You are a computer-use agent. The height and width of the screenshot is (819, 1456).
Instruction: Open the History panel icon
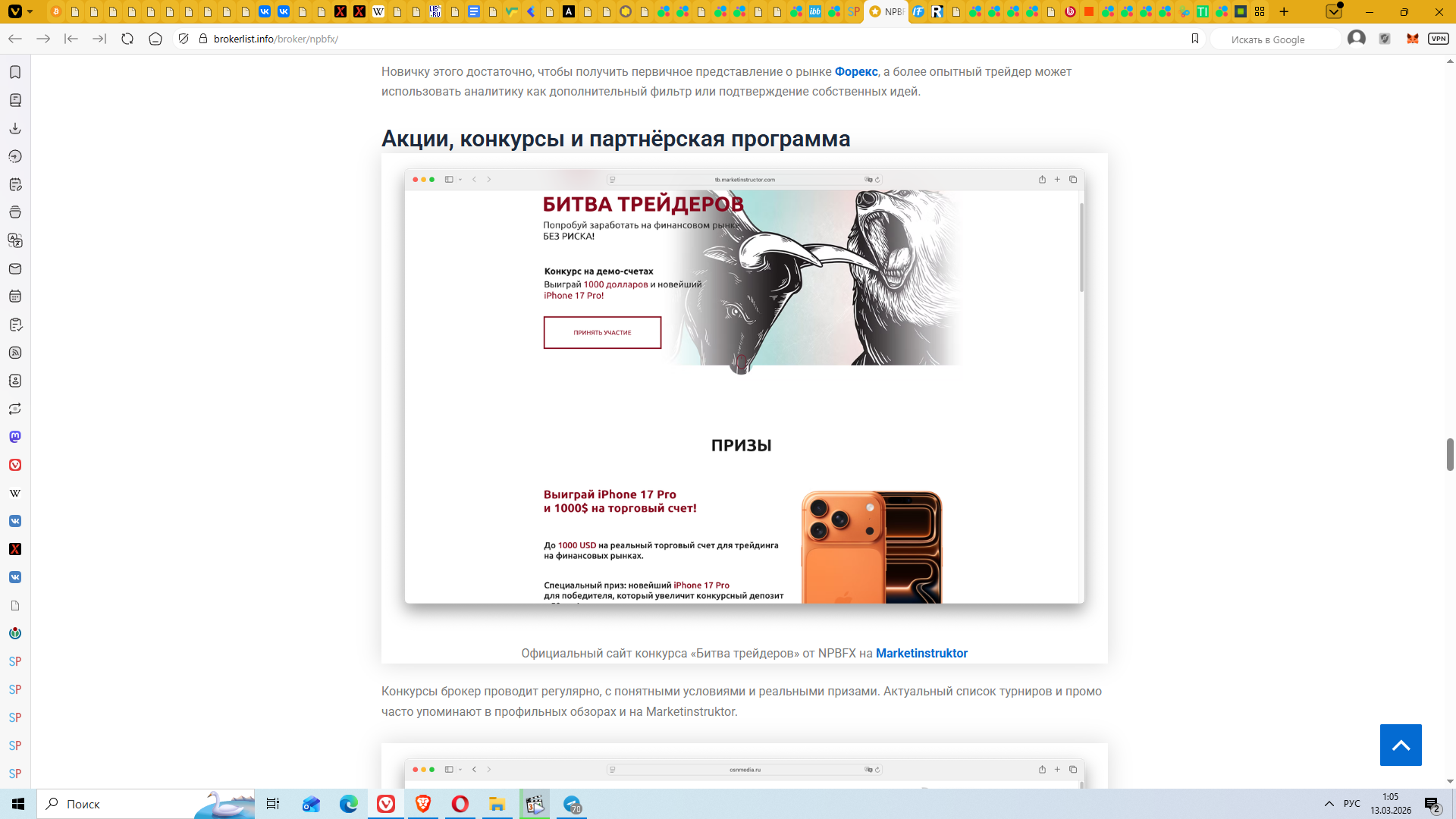(x=15, y=156)
